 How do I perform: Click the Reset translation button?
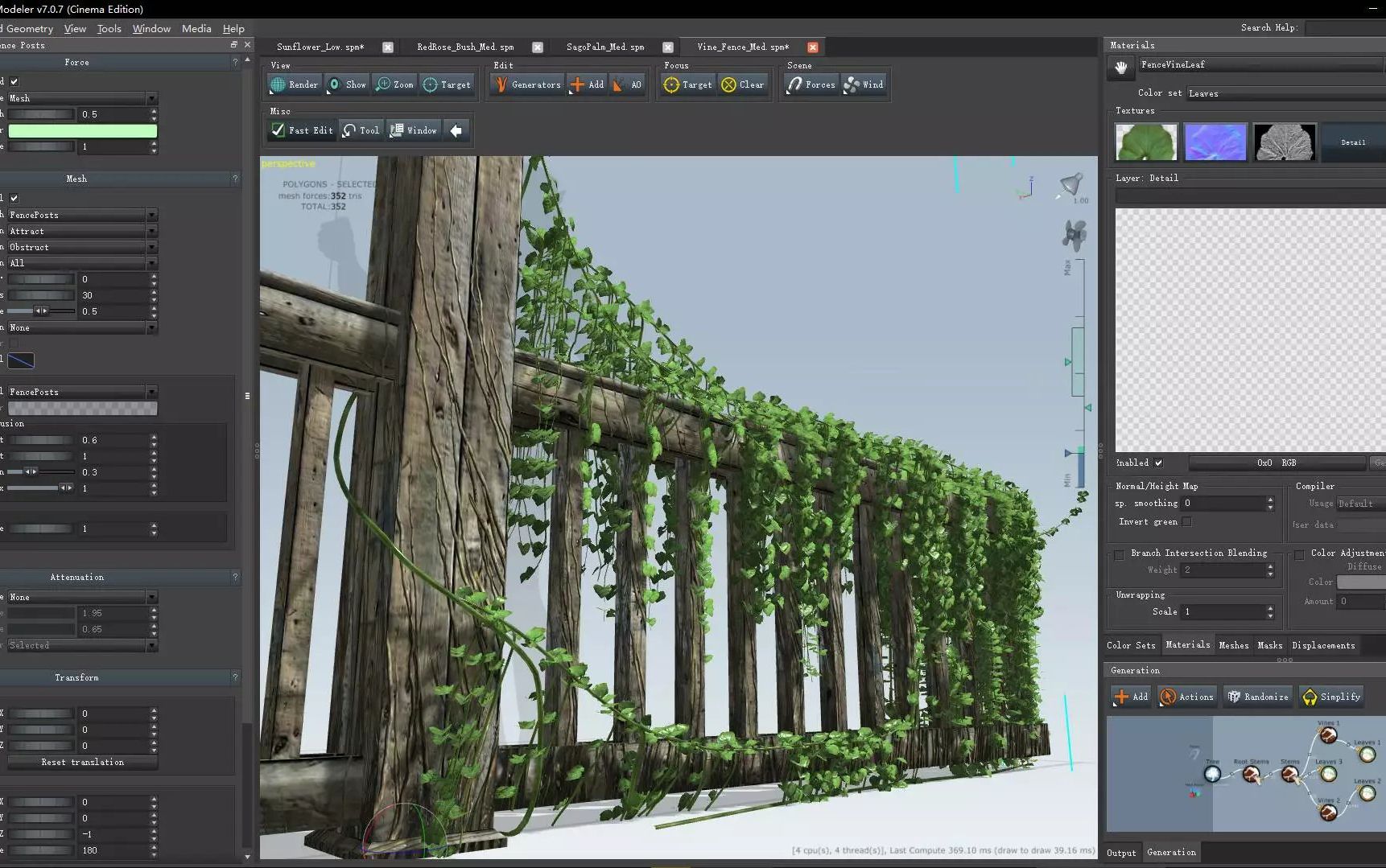click(82, 762)
